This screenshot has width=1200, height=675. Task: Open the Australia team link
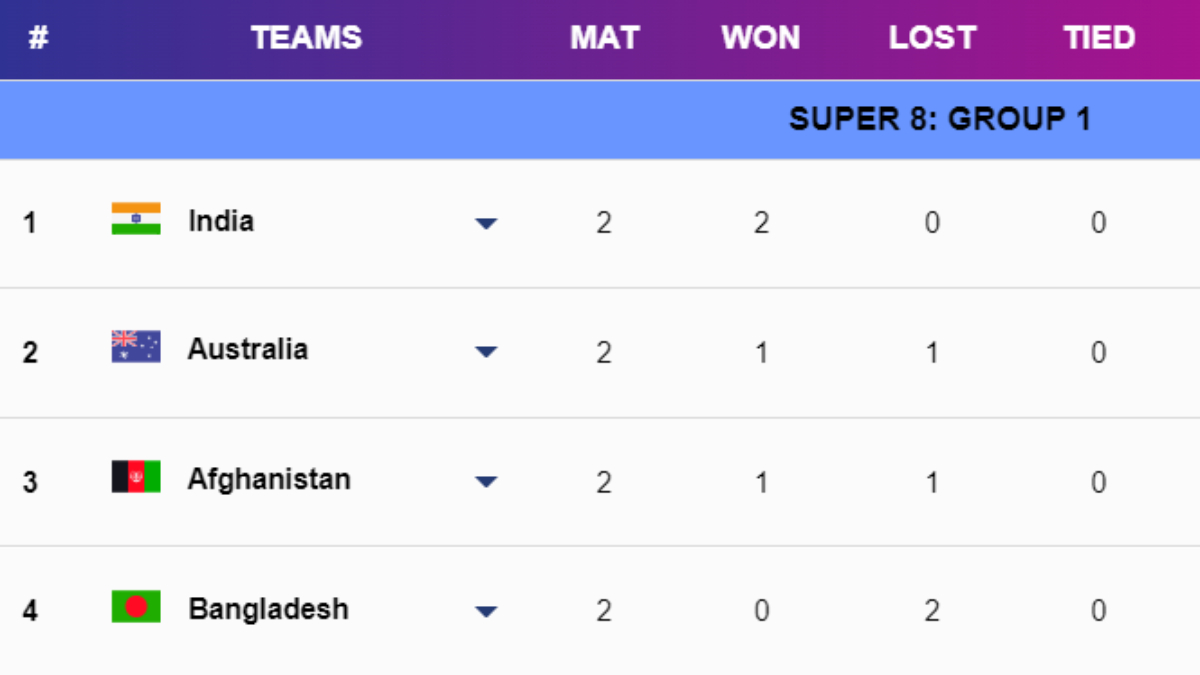click(x=248, y=350)
